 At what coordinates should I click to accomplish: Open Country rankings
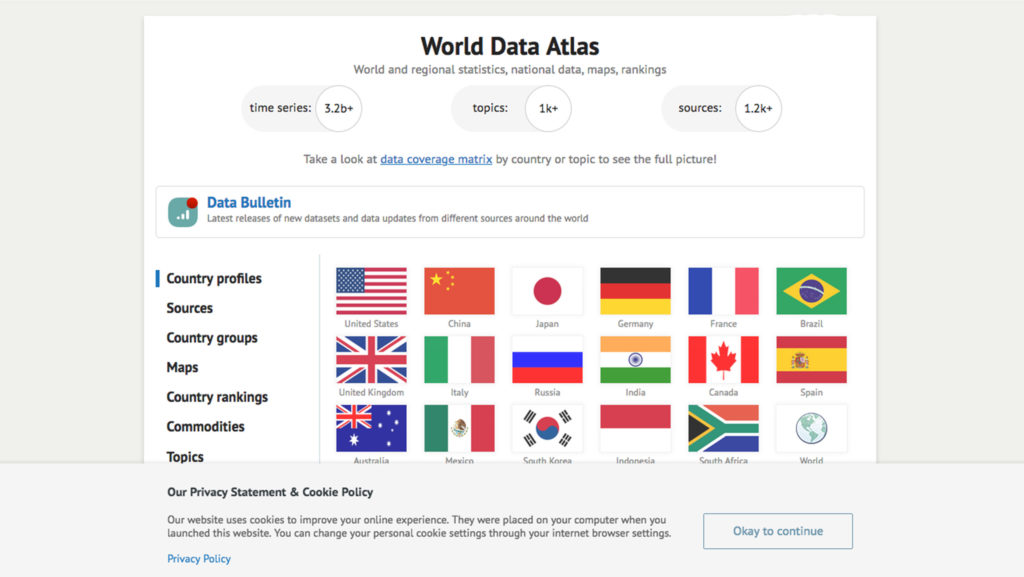coord(217,397)
